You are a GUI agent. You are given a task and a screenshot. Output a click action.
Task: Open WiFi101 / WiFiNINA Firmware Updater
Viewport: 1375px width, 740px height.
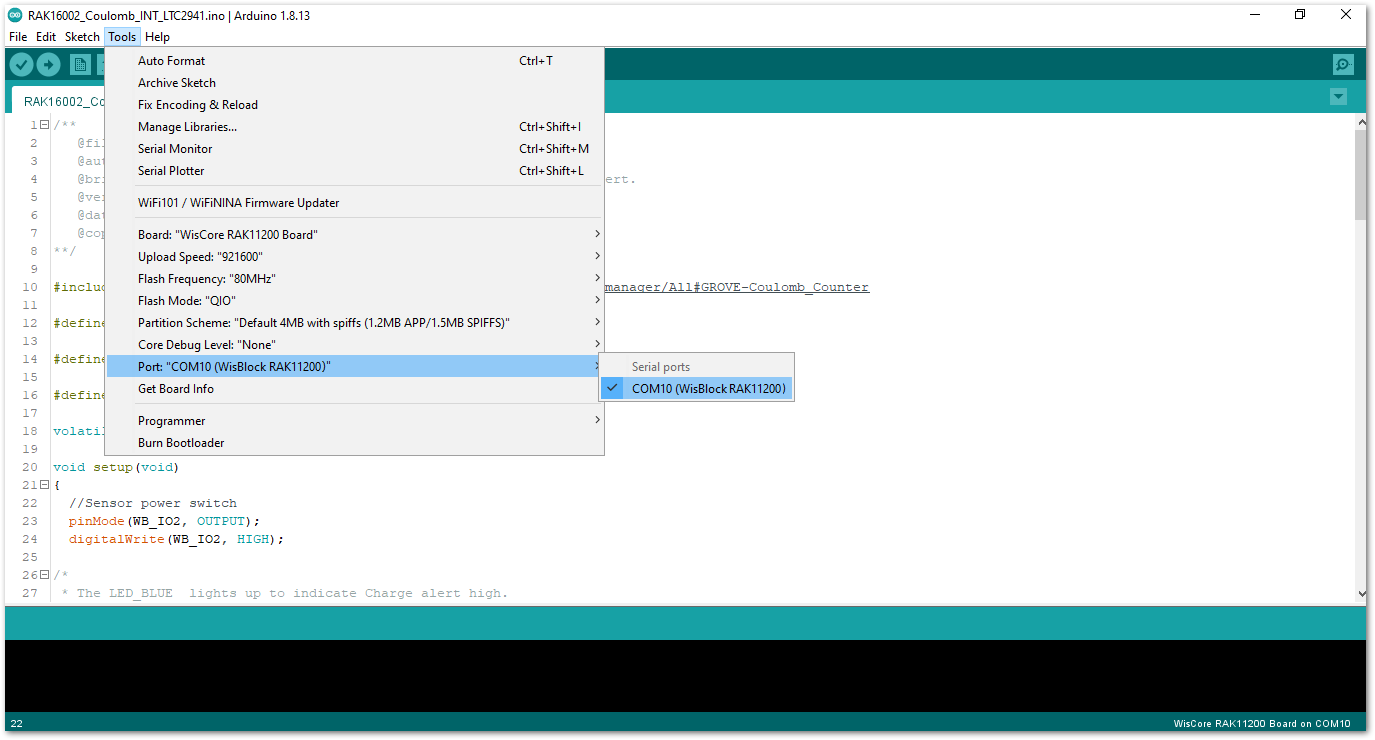(x=355, y=203)
